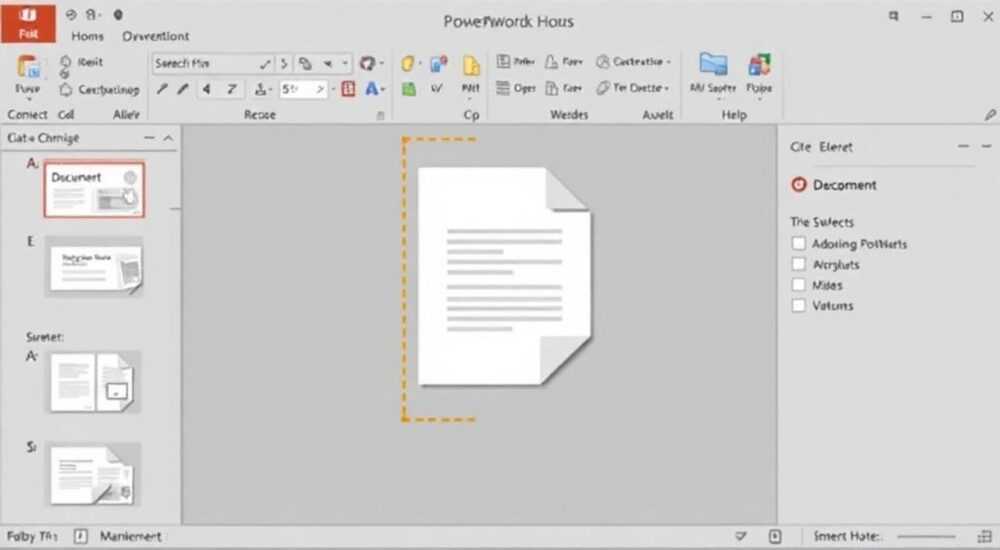Adjust the Smert Hate slider
This screenshot has width=1000, height=550.
pos(926,537)
